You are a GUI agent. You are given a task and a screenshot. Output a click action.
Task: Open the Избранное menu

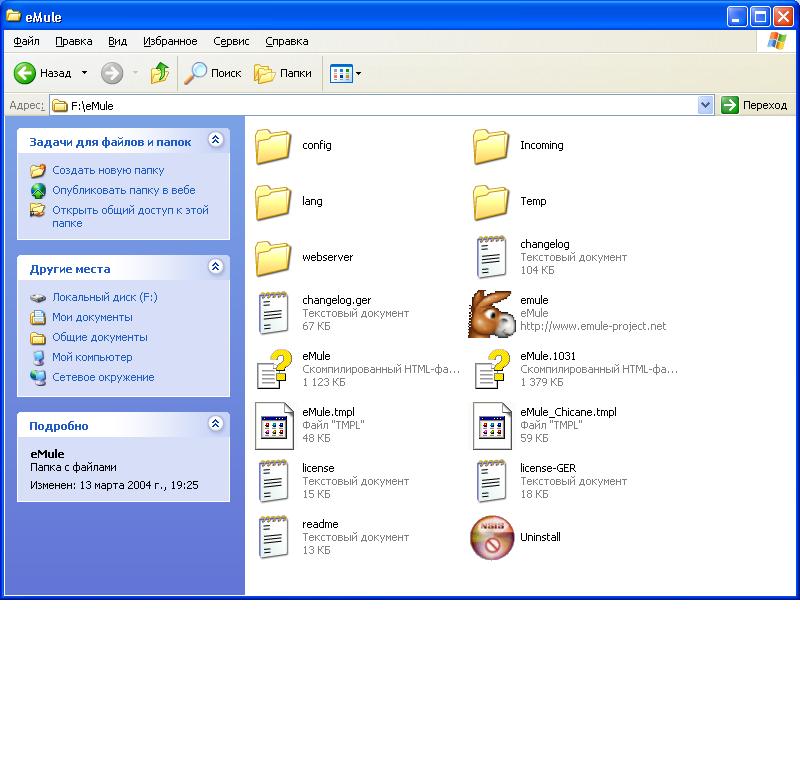(170, 41)
